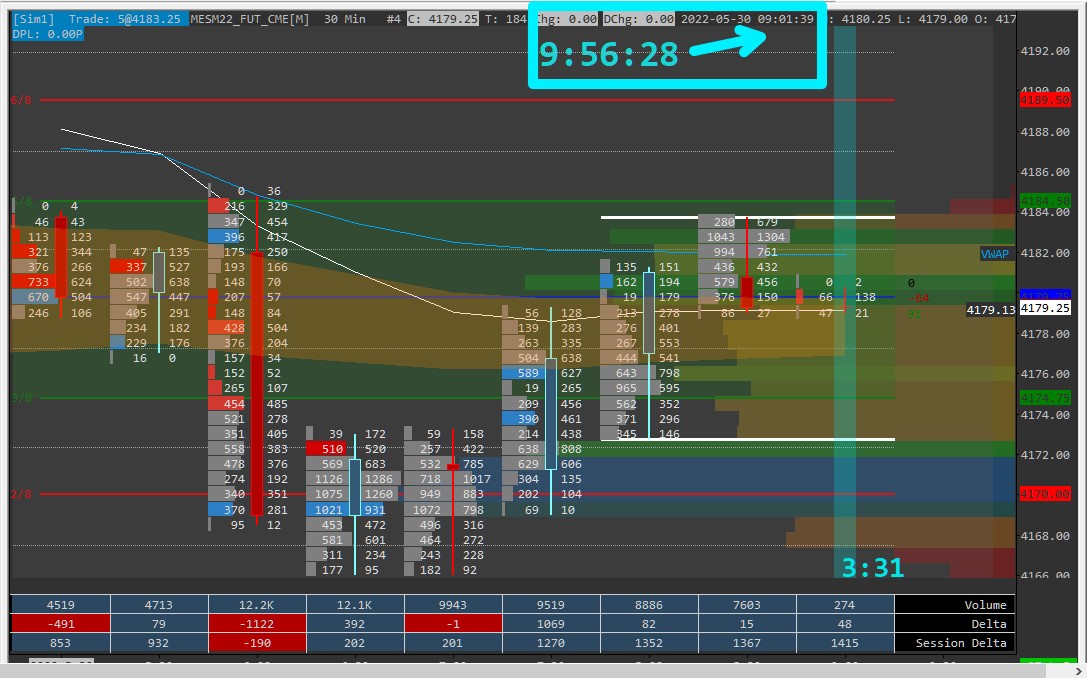The width and height of the screenshot is (1087, 678).
Task: Click the 3/8 level label at left
Action: pyautogui.click(x=21, y=398)
